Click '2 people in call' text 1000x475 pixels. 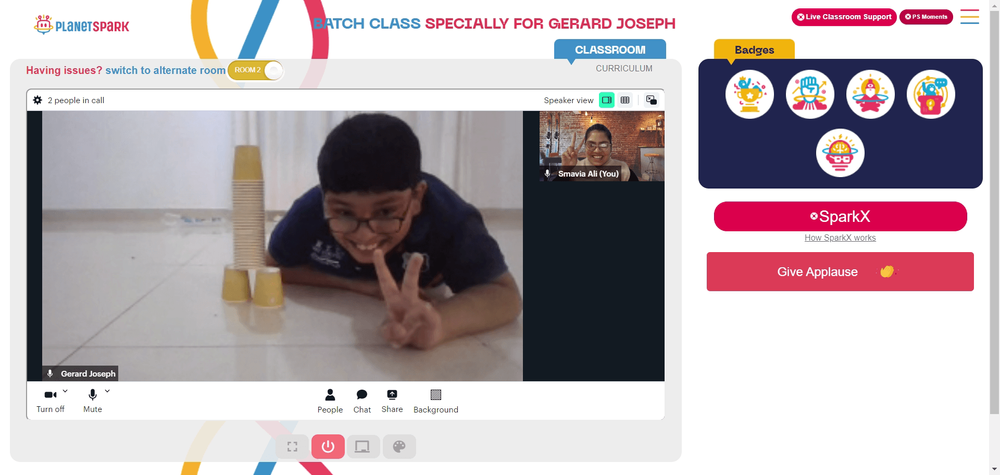click(76, 100)
